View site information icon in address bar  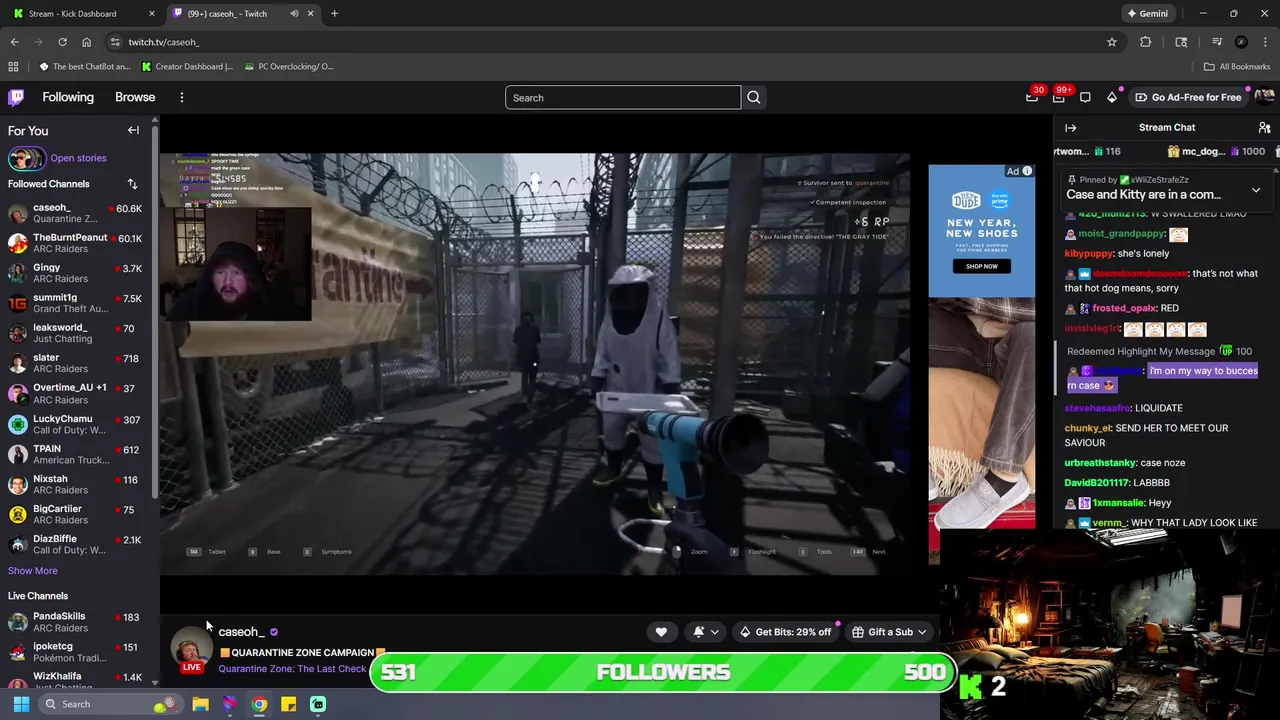pyautogui.click(x=115, y=42)
